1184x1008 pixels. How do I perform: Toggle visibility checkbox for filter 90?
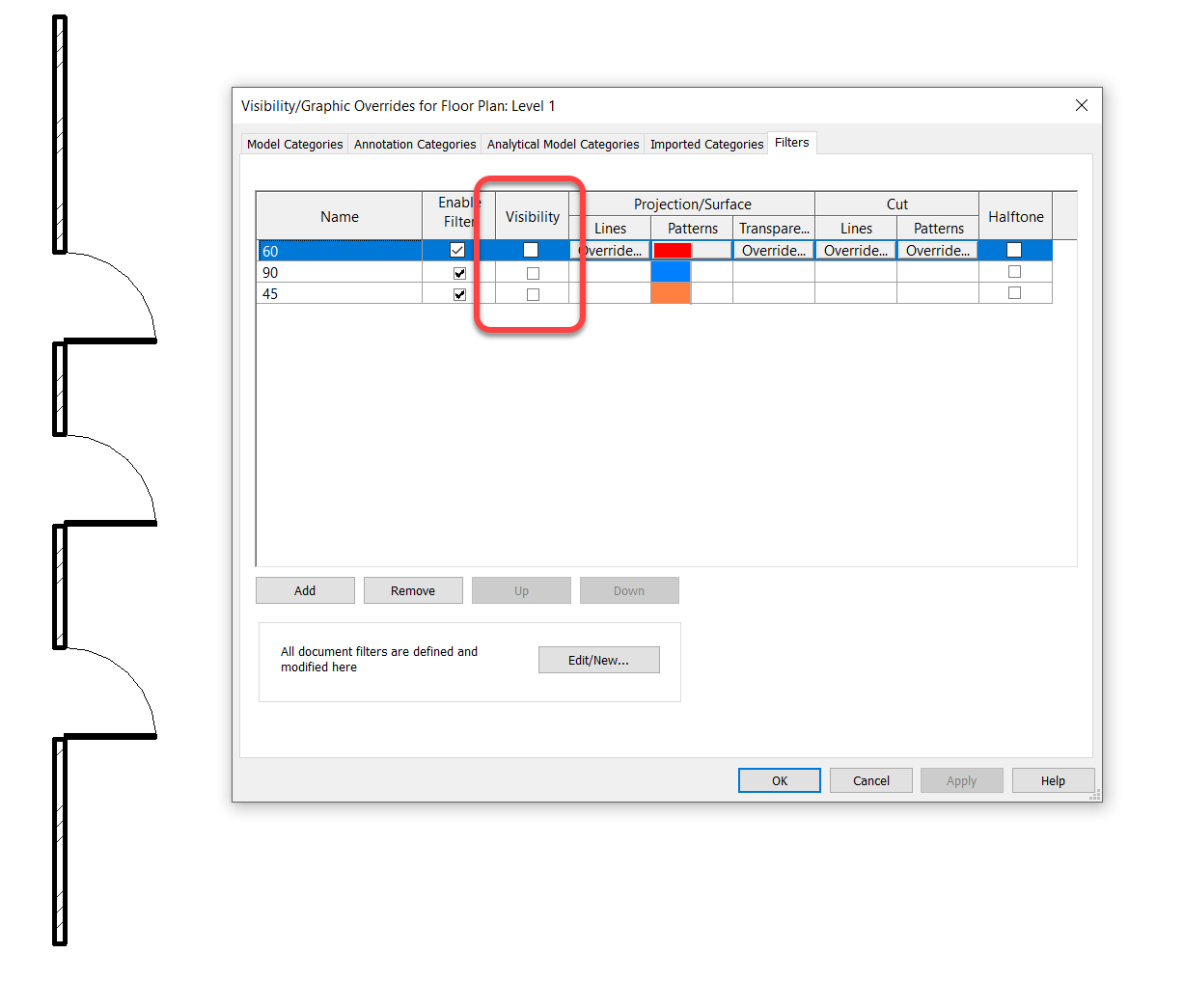(x=531, y=272)
